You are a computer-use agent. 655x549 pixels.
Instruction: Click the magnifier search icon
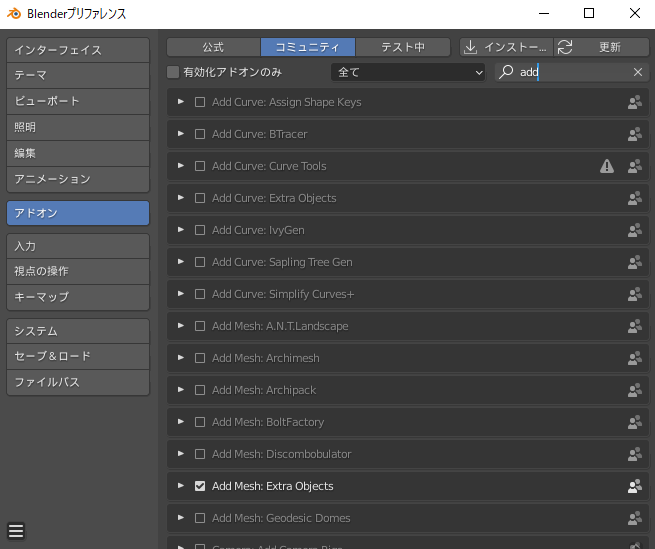pyautogui.click(x=506, y=72)
